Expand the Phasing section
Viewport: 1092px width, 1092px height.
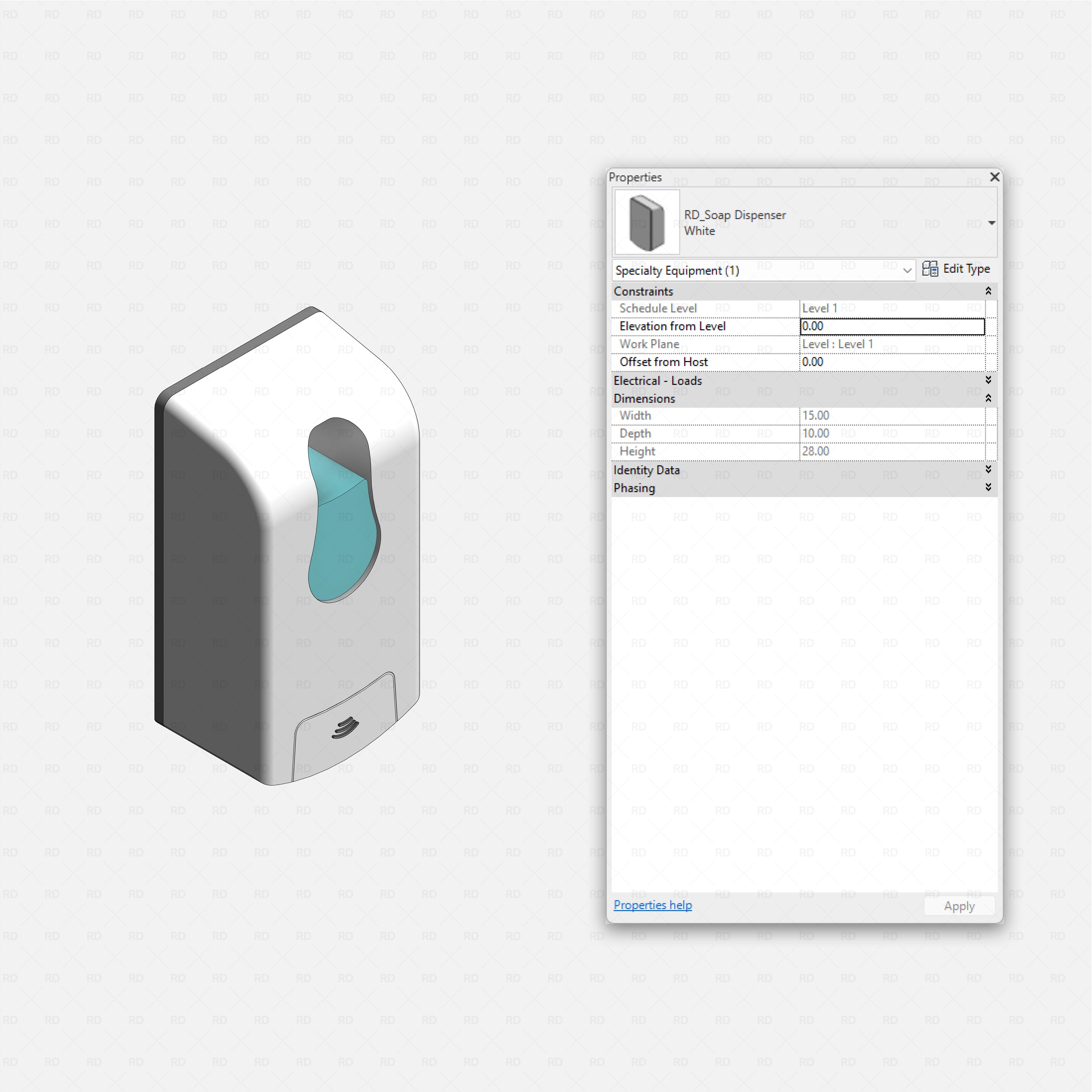pyautogui.click(x=989, y=487)
